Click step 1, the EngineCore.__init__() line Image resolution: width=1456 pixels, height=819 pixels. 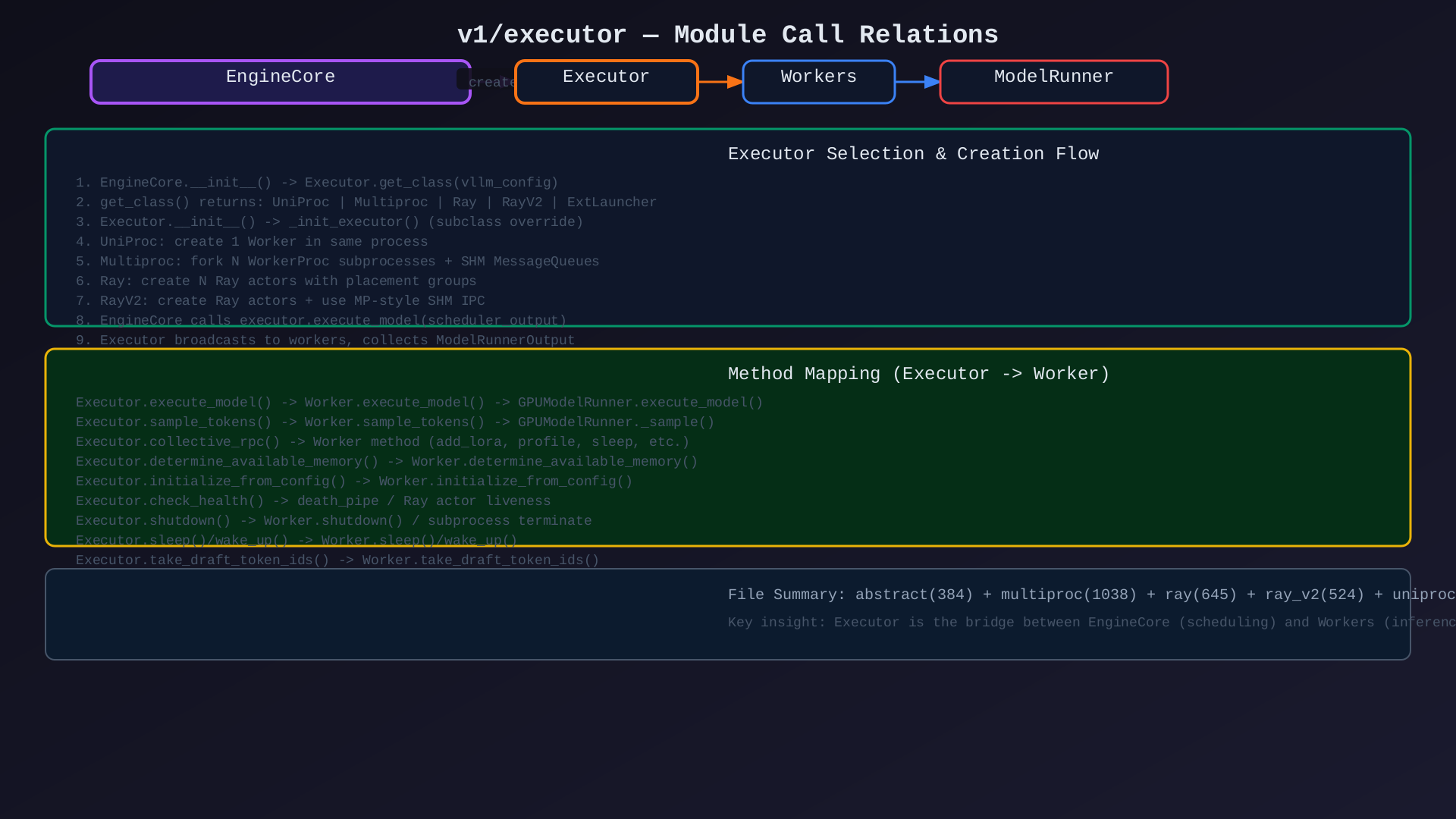[x=317, y=183]
